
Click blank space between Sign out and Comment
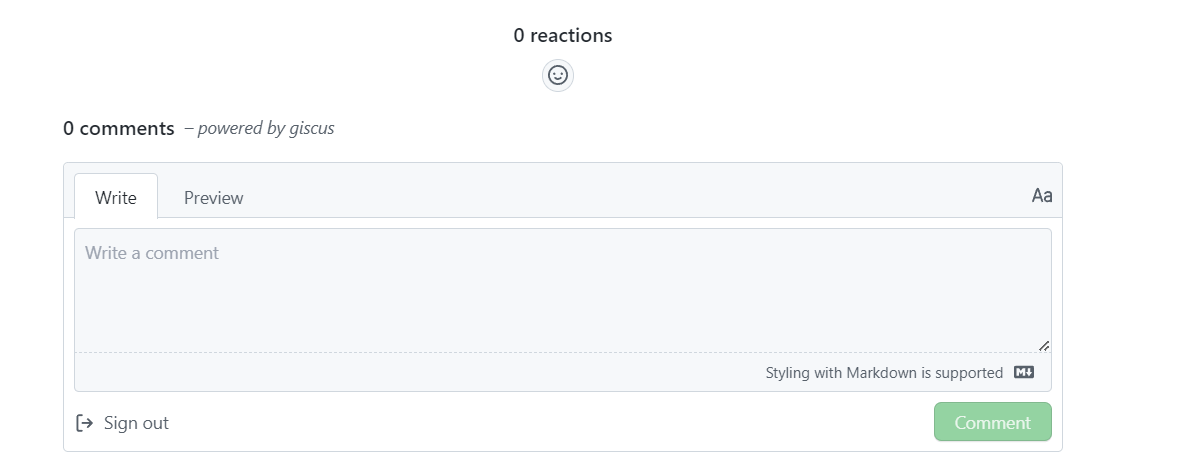coord(550,422)
